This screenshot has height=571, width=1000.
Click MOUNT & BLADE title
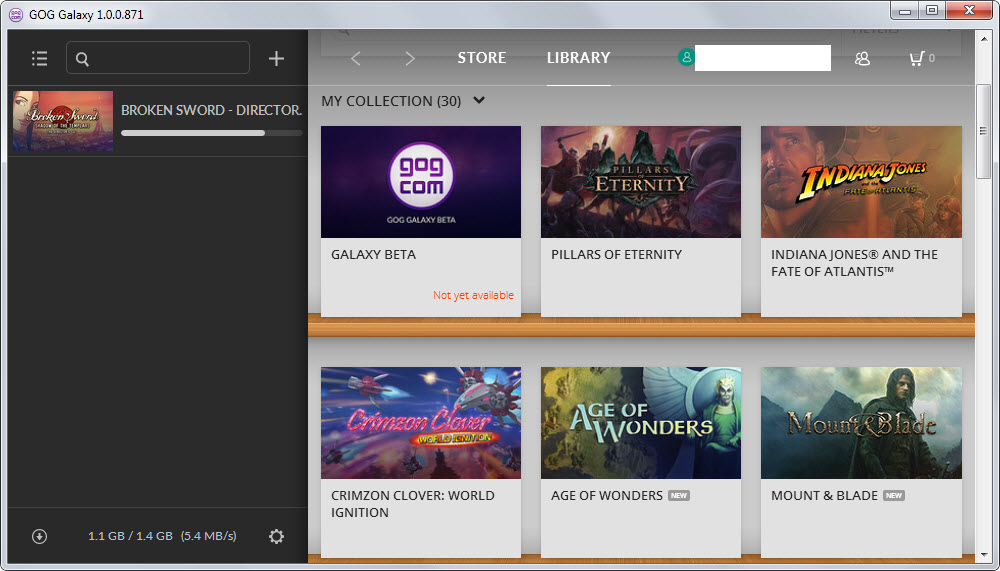pos(825,496)
